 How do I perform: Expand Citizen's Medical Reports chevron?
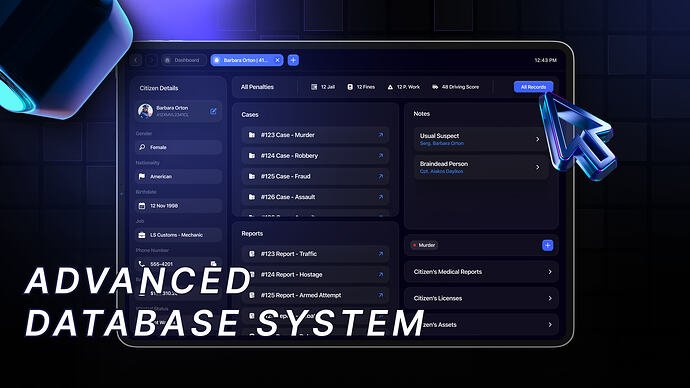pos(550,272)
